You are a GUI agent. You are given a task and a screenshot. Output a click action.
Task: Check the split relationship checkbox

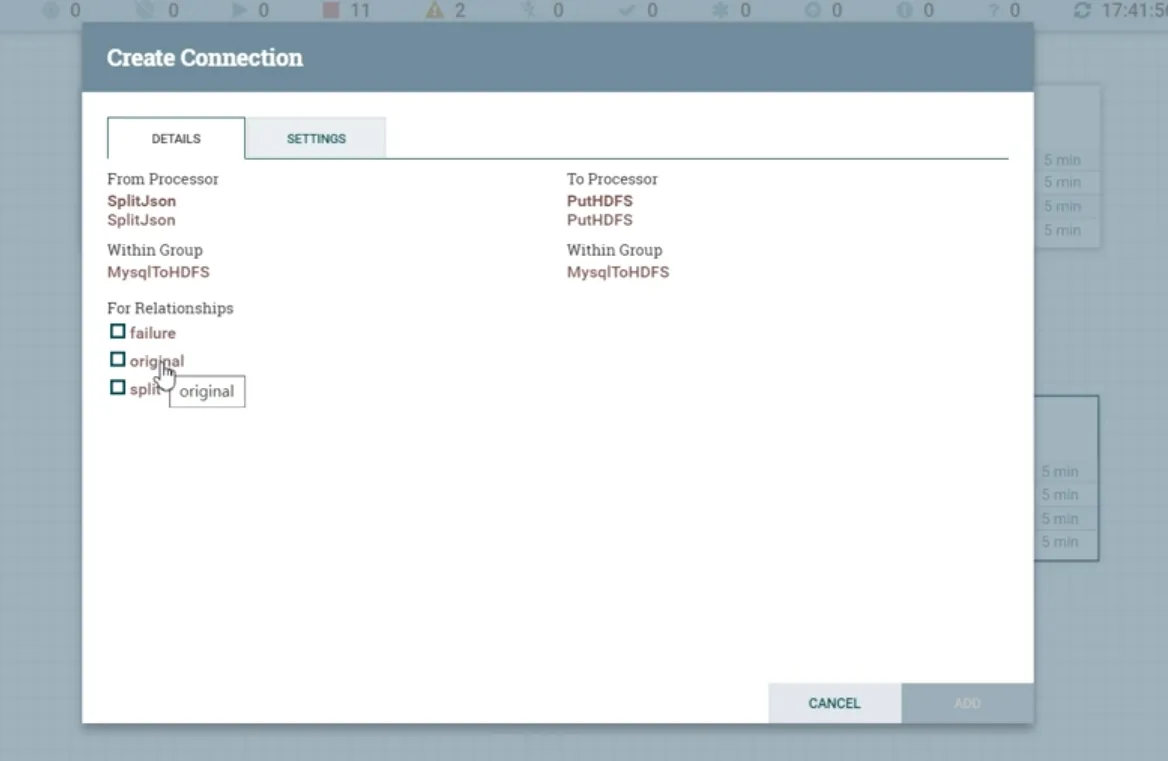[x=118, y=388]
